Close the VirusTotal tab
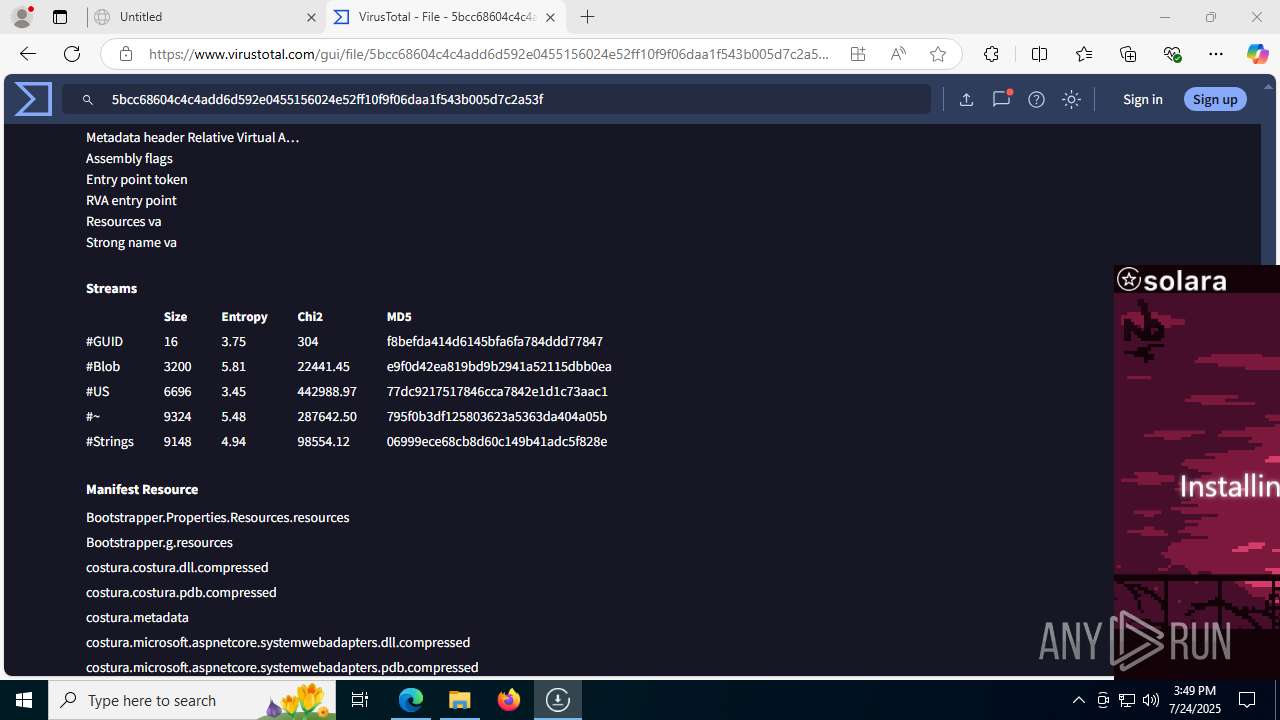1280x720 pixels. 550,17
